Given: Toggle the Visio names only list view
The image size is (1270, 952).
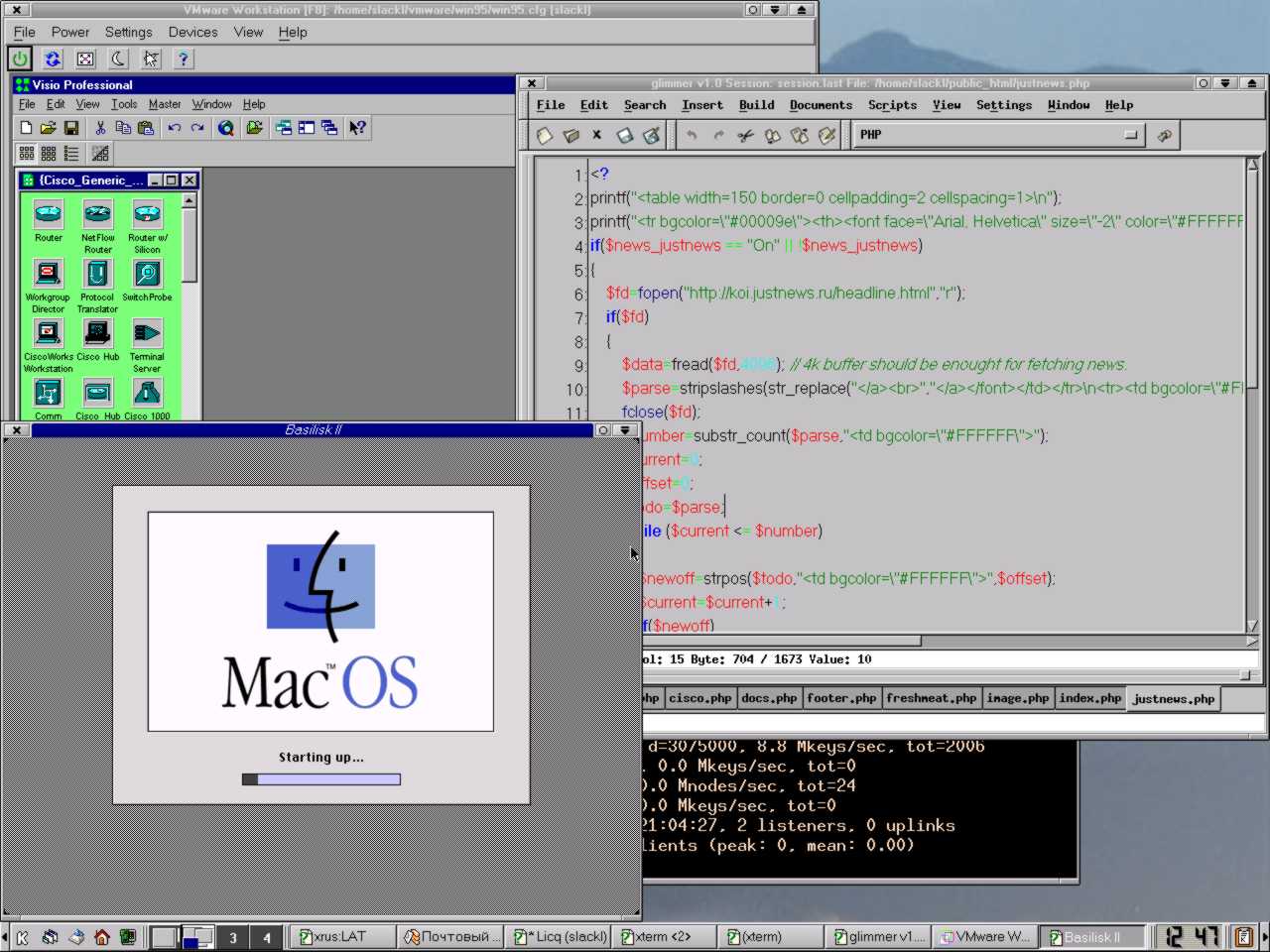Looking at the screenshot, I should 71,154.
